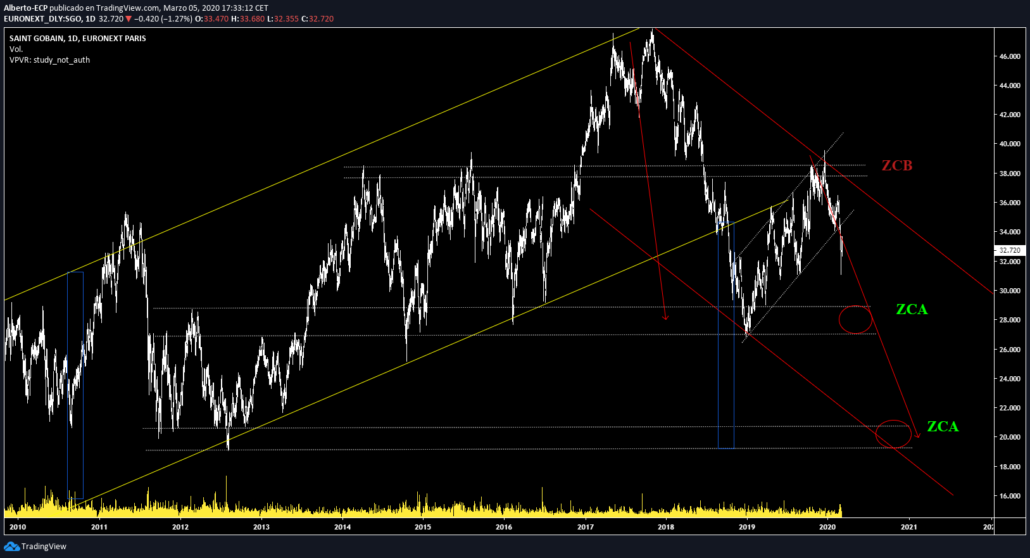Click the 20.000 price axis label

pyautogui.click(x=1010, y=437)
